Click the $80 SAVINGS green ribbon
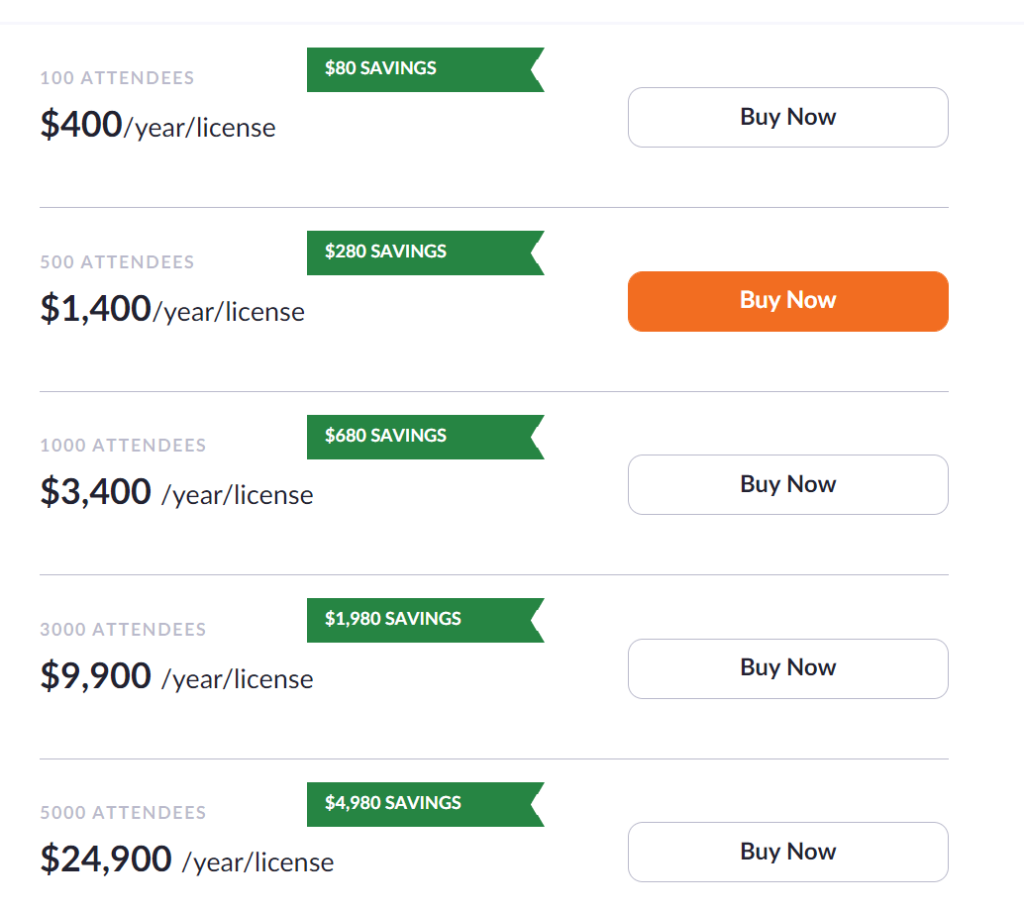Screen dimensions: 1024x909 coord(425,69)
